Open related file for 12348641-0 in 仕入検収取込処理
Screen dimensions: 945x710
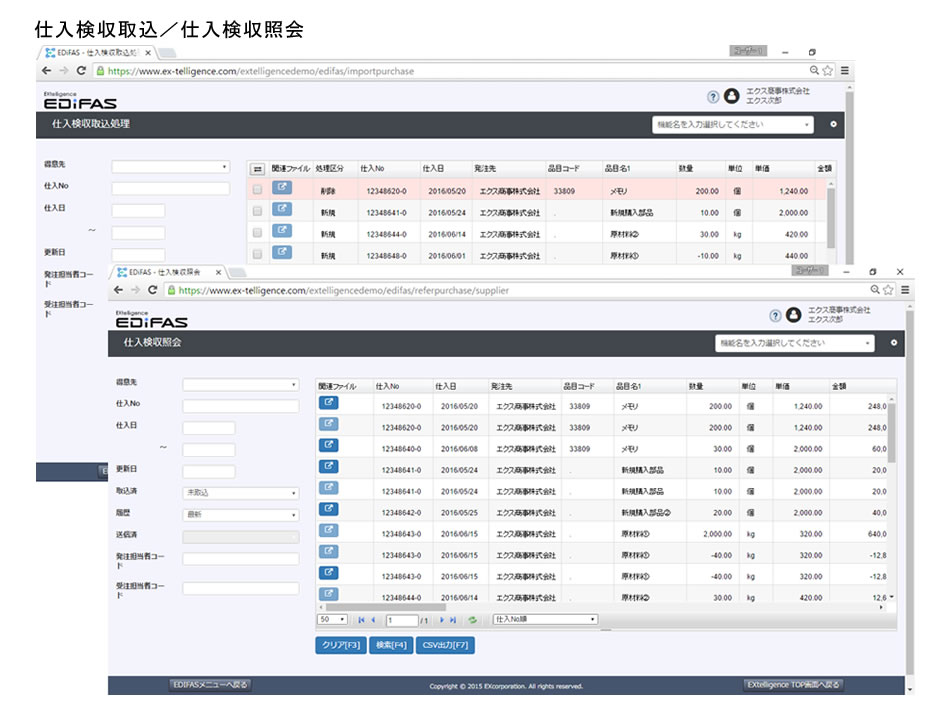tap(282, 209)
